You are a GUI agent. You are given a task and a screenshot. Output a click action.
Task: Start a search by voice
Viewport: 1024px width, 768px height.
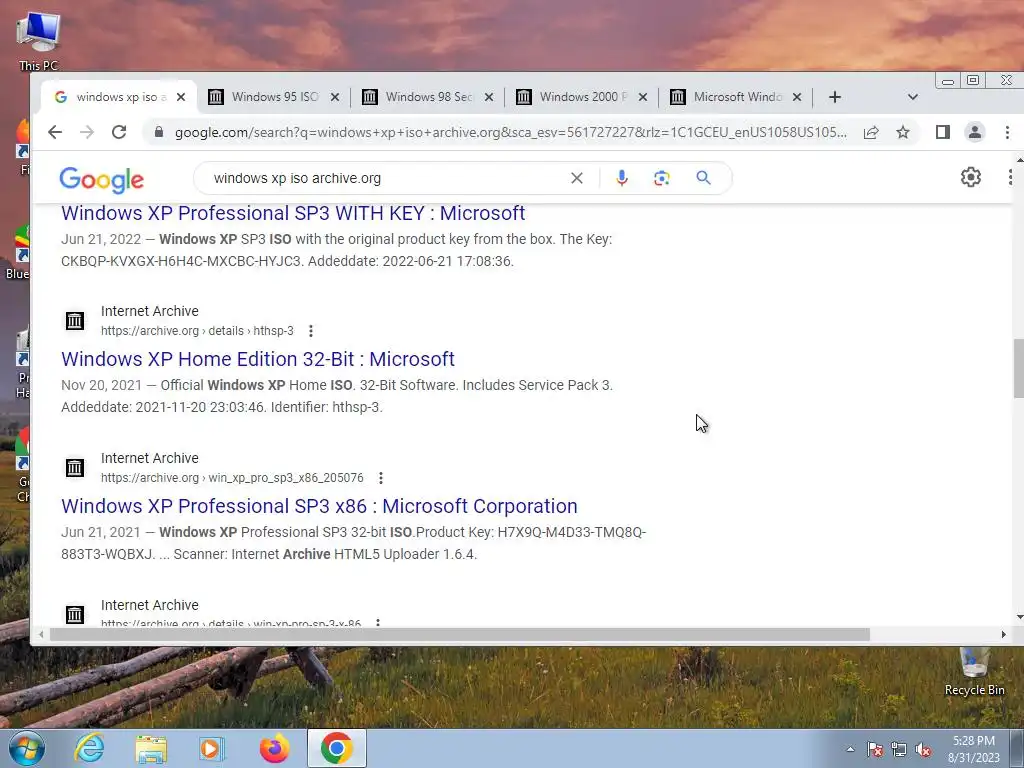622,178
